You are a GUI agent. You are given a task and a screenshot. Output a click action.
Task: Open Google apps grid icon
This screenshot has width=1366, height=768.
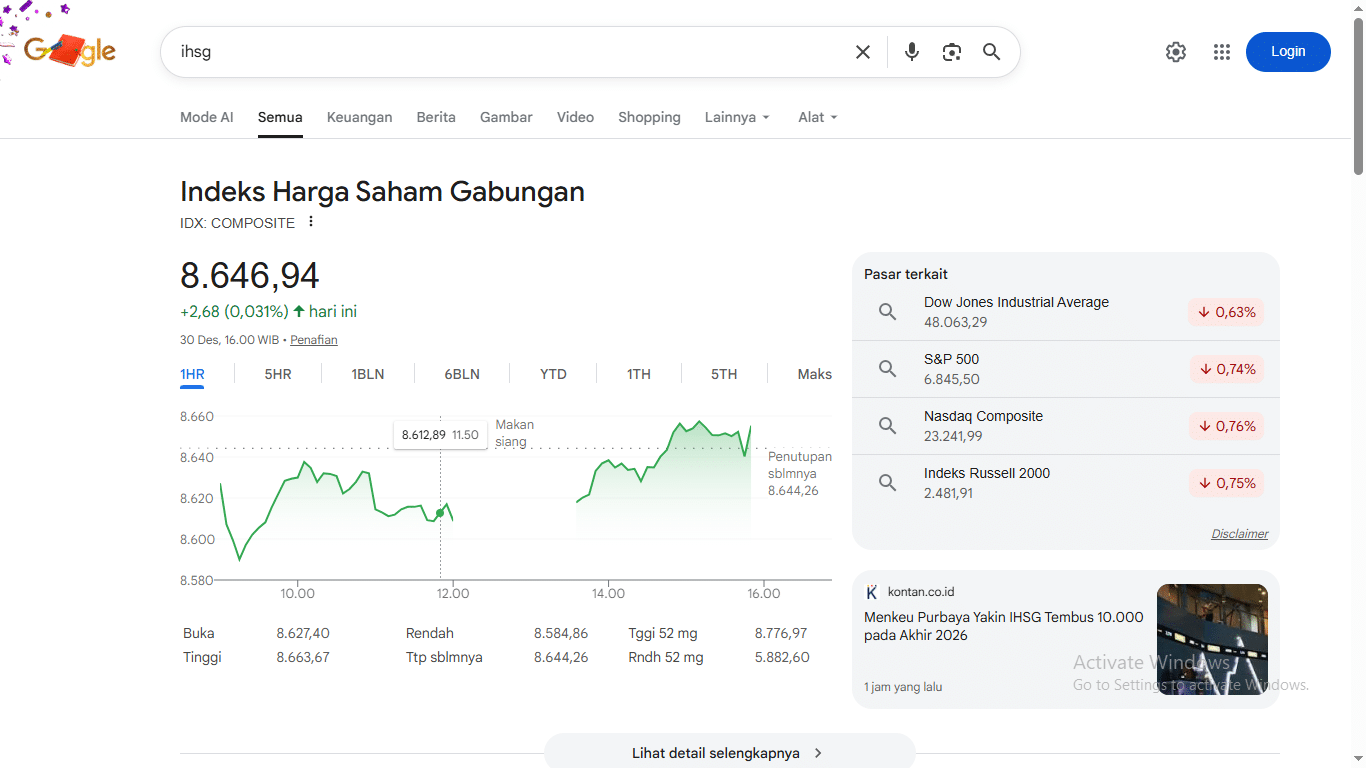1222,52
